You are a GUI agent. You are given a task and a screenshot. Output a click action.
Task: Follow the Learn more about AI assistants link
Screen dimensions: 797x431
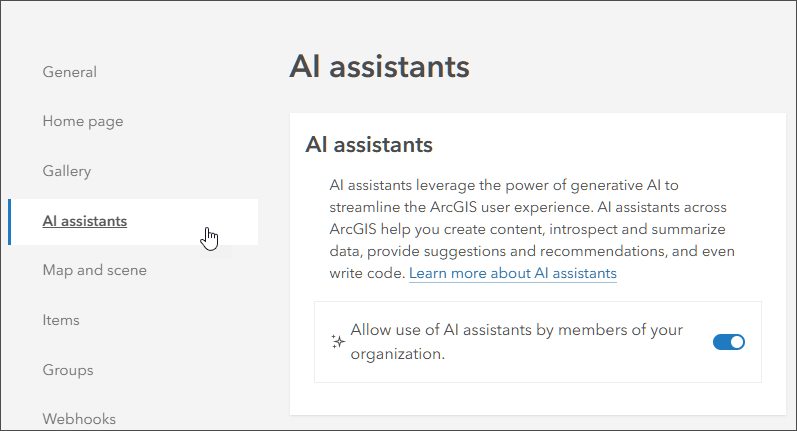click(x=513, y=273)
